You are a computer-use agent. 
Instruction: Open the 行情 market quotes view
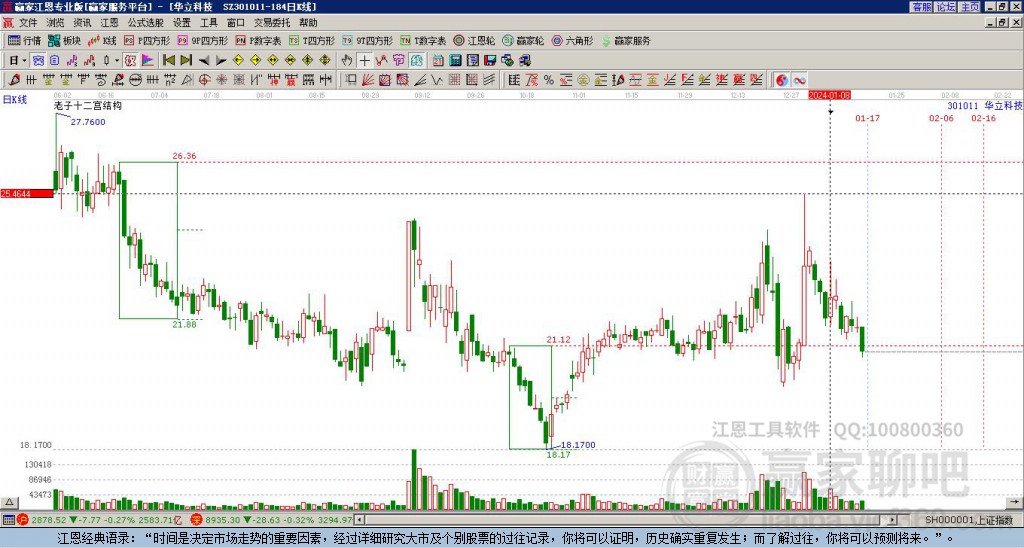[x=24, y=40]
